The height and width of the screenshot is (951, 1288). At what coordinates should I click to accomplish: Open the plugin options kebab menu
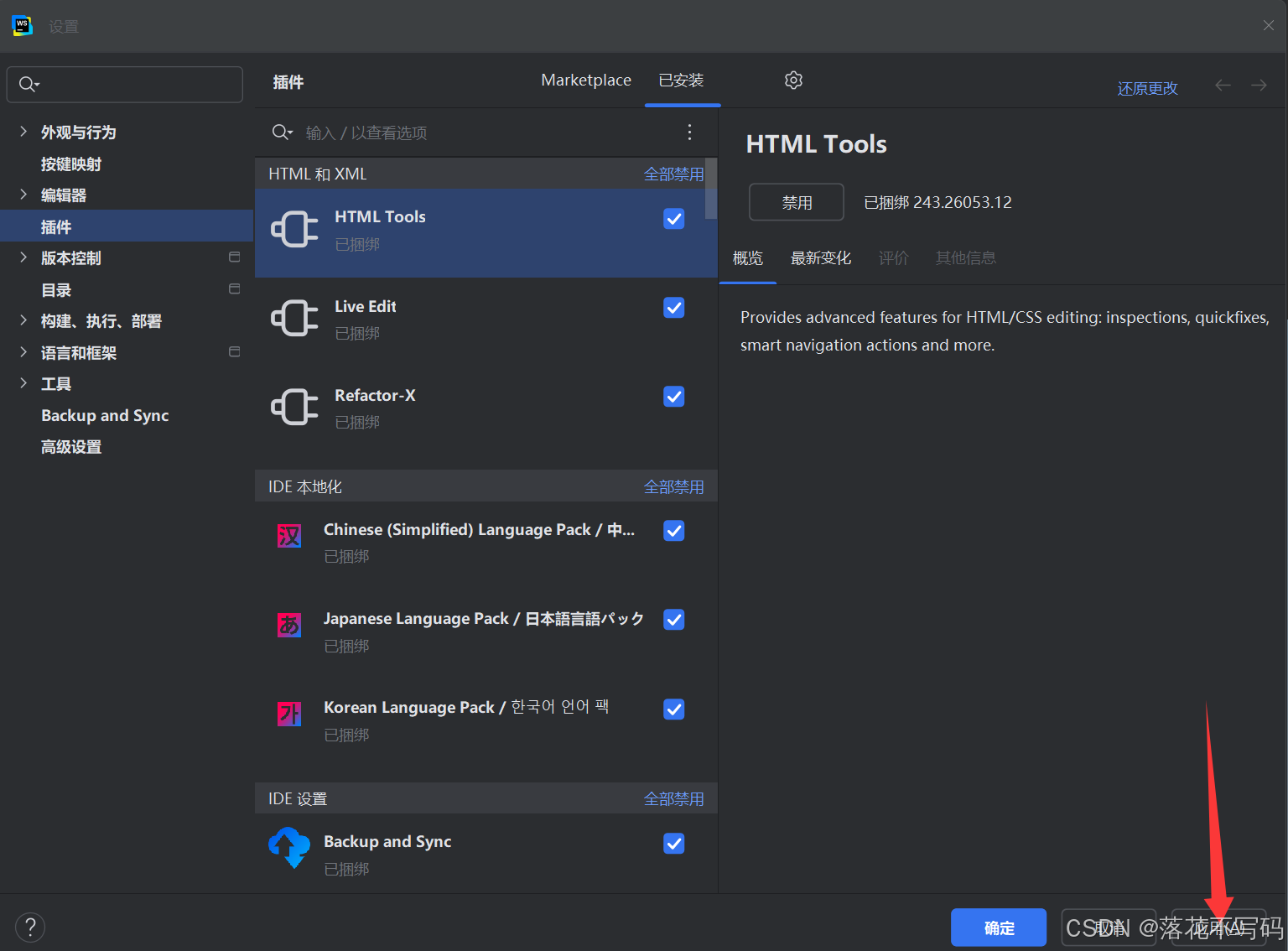tap(689, 132)
